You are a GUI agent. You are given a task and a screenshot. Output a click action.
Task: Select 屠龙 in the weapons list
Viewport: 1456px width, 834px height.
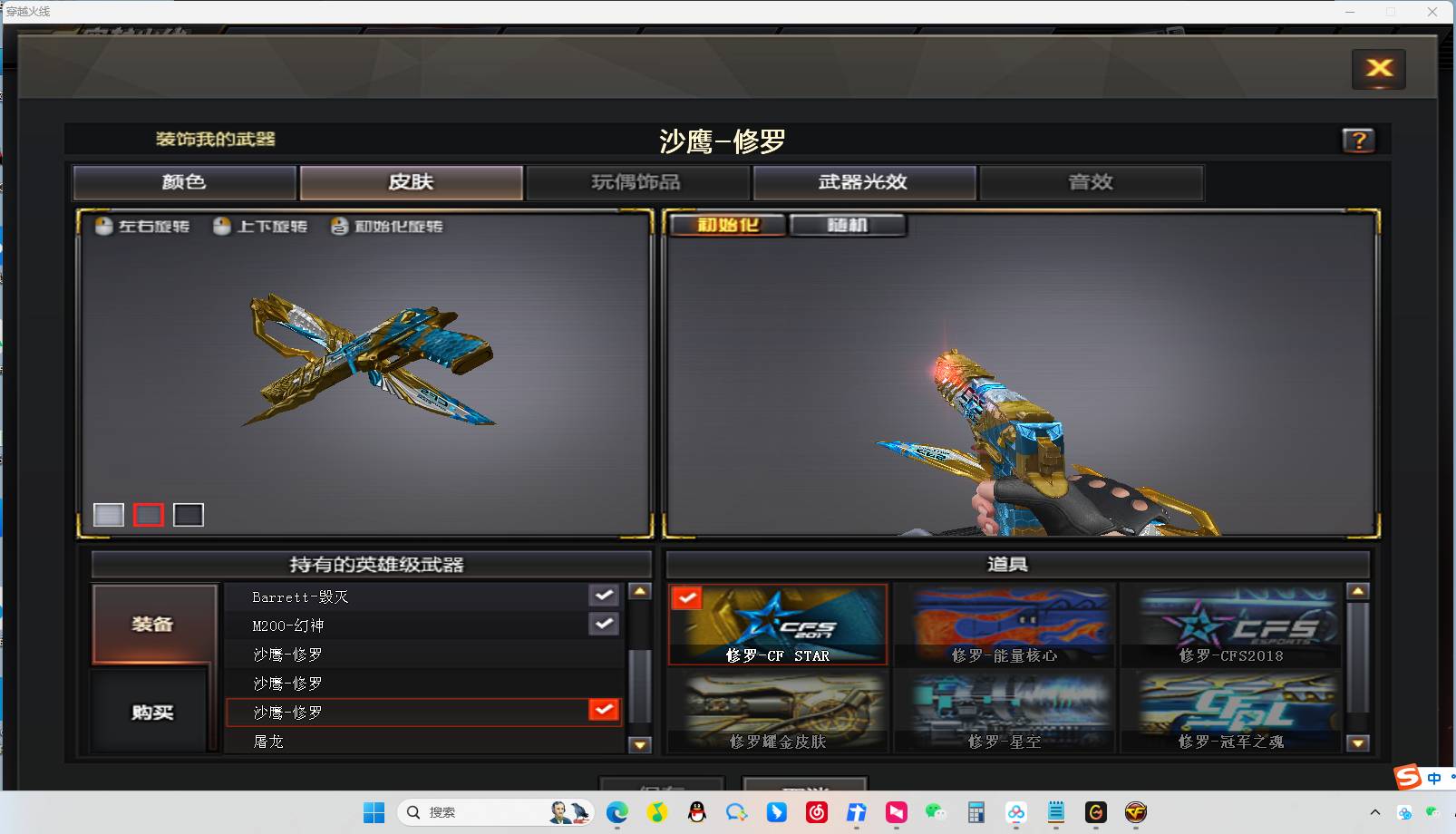coord(424,741)
